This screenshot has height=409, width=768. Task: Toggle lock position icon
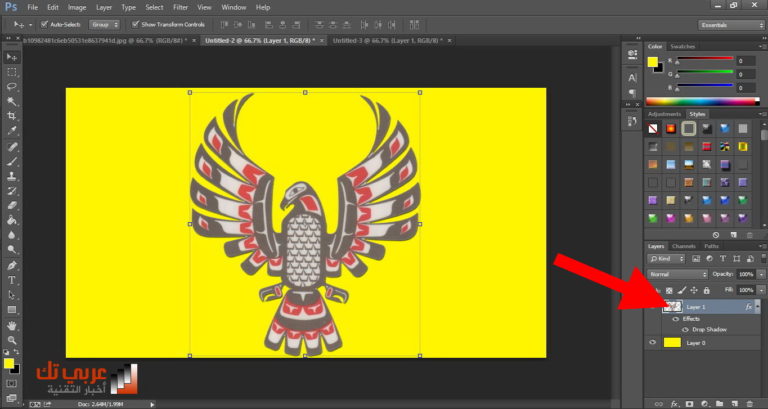click(694, 290)
